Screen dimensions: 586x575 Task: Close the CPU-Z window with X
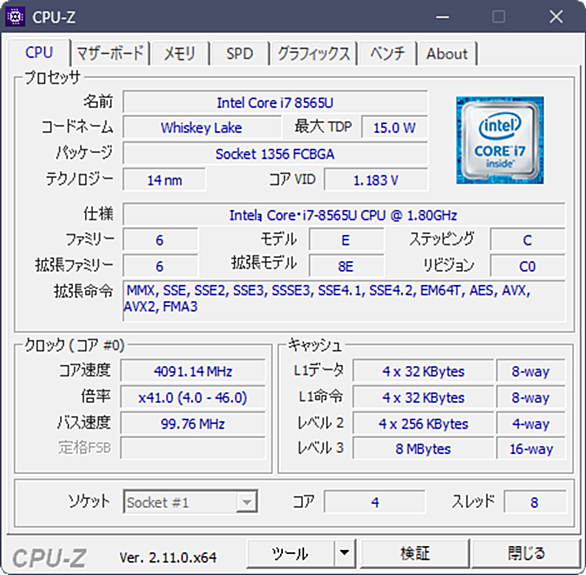point(556,17)
